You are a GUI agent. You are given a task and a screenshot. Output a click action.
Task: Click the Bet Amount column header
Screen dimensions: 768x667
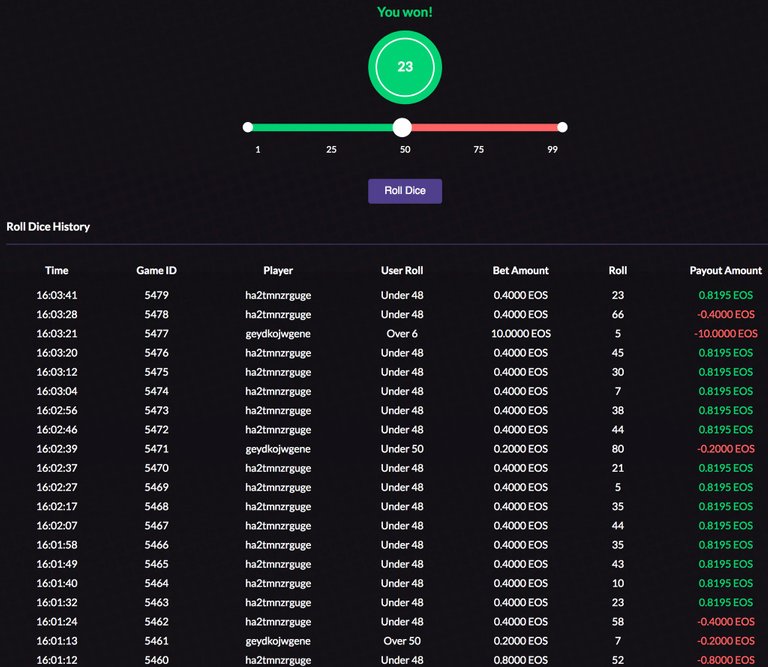[x=520, y=270]
